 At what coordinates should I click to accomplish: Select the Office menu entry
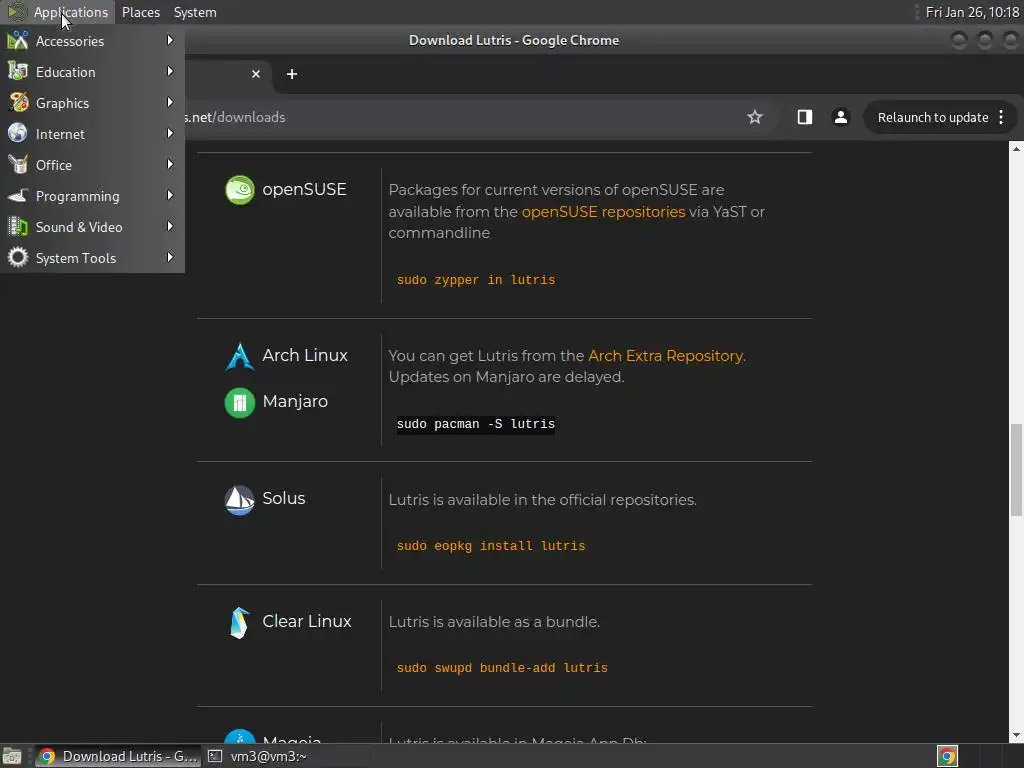click(x=92, y=165)
